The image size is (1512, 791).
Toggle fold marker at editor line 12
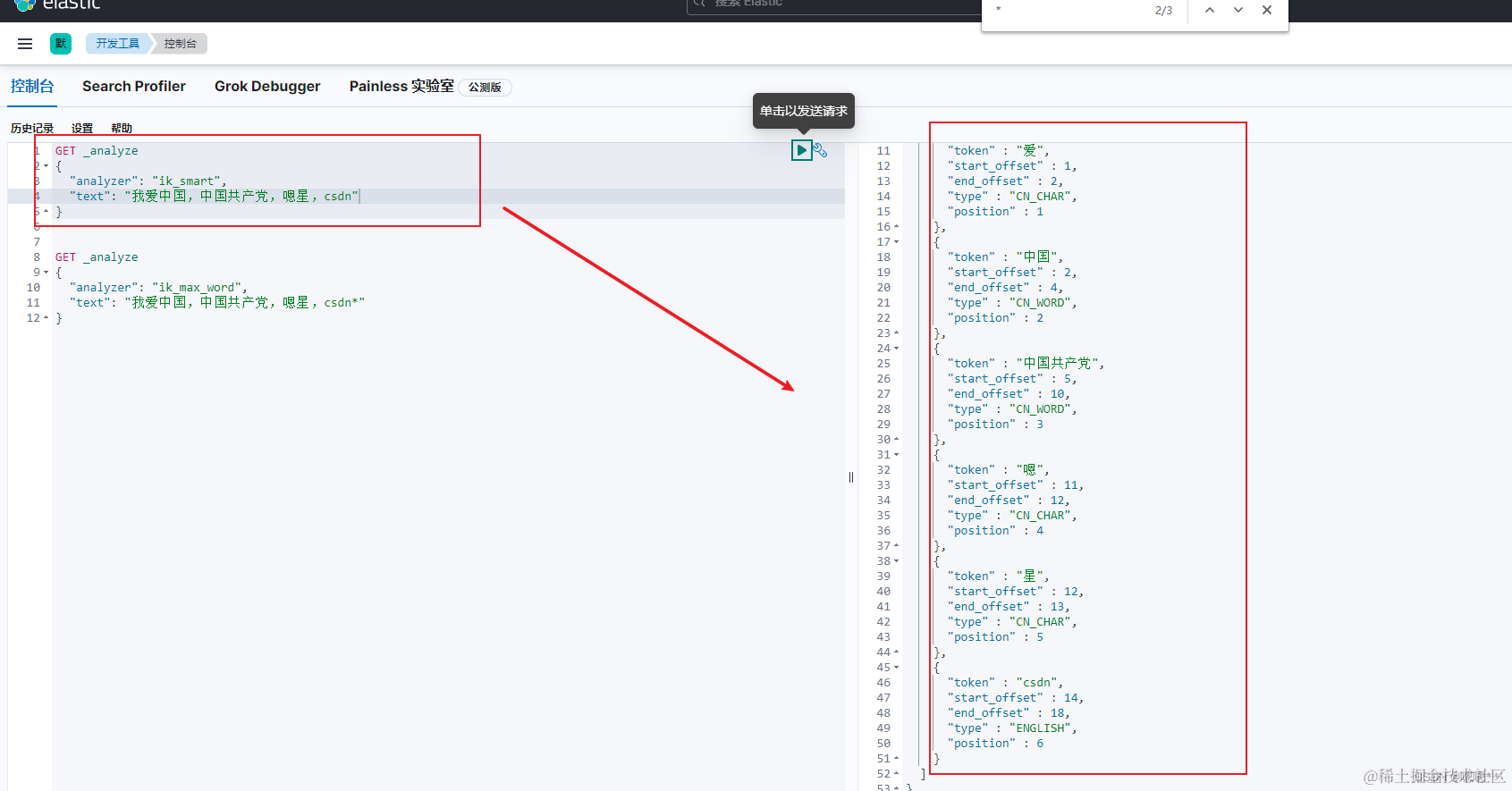pyautogui.click(x=46, y=318)
